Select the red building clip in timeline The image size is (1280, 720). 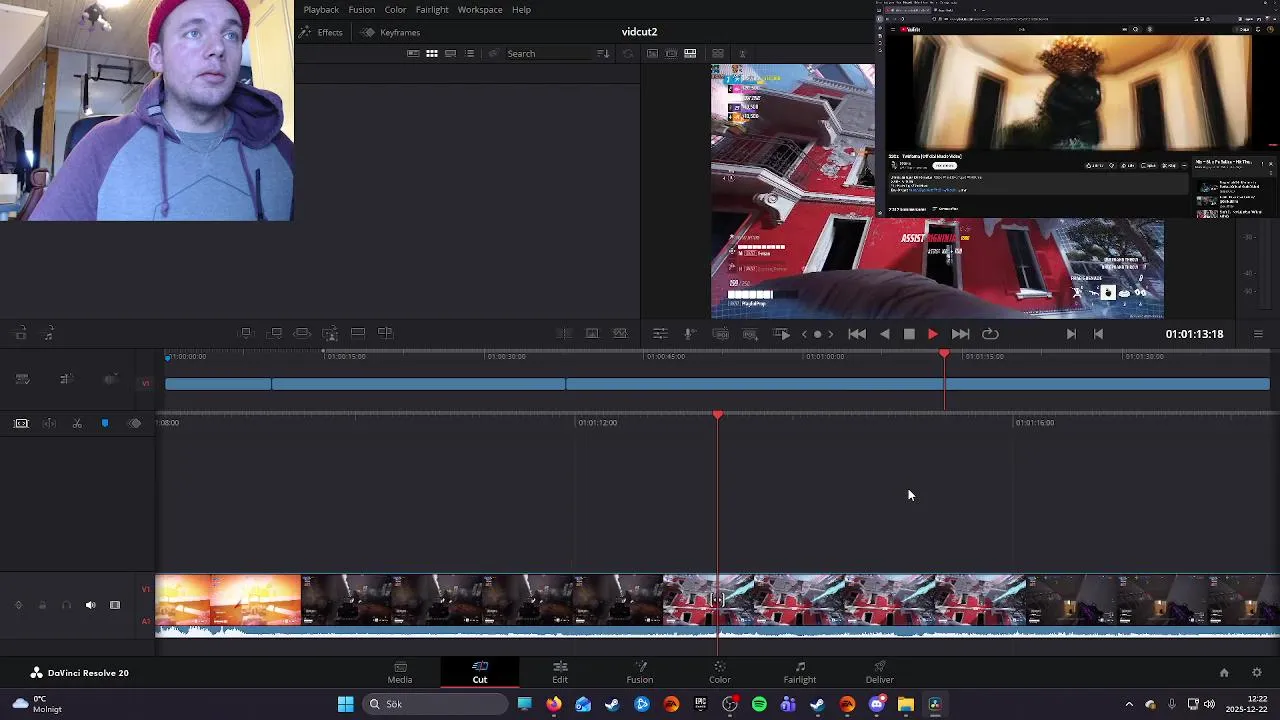[844, 599]
